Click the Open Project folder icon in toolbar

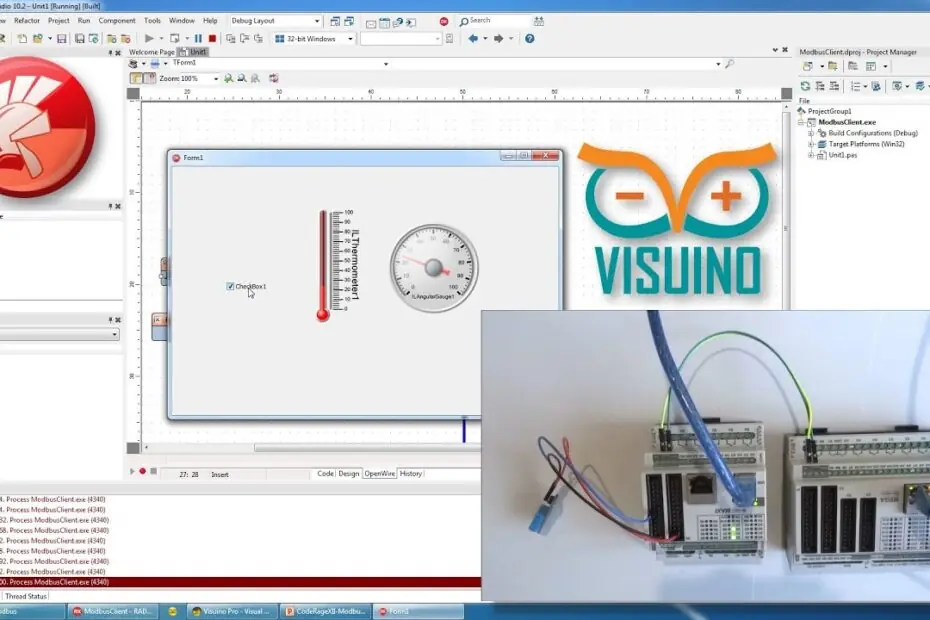[x=37, y=39]
